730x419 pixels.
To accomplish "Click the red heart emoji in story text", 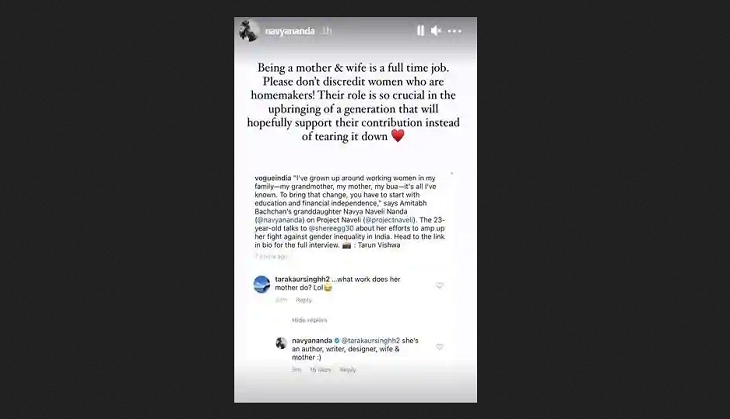I will coord(398,136).
